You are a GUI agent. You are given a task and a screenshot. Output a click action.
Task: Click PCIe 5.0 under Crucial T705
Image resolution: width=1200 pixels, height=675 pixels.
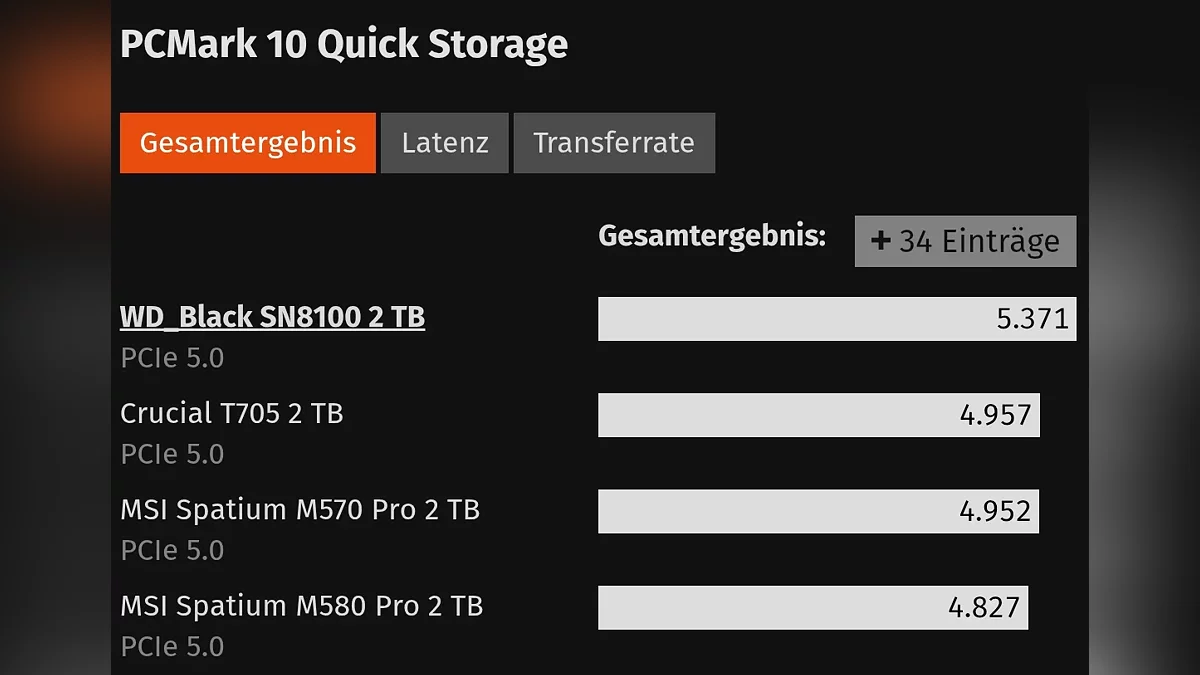172,454
